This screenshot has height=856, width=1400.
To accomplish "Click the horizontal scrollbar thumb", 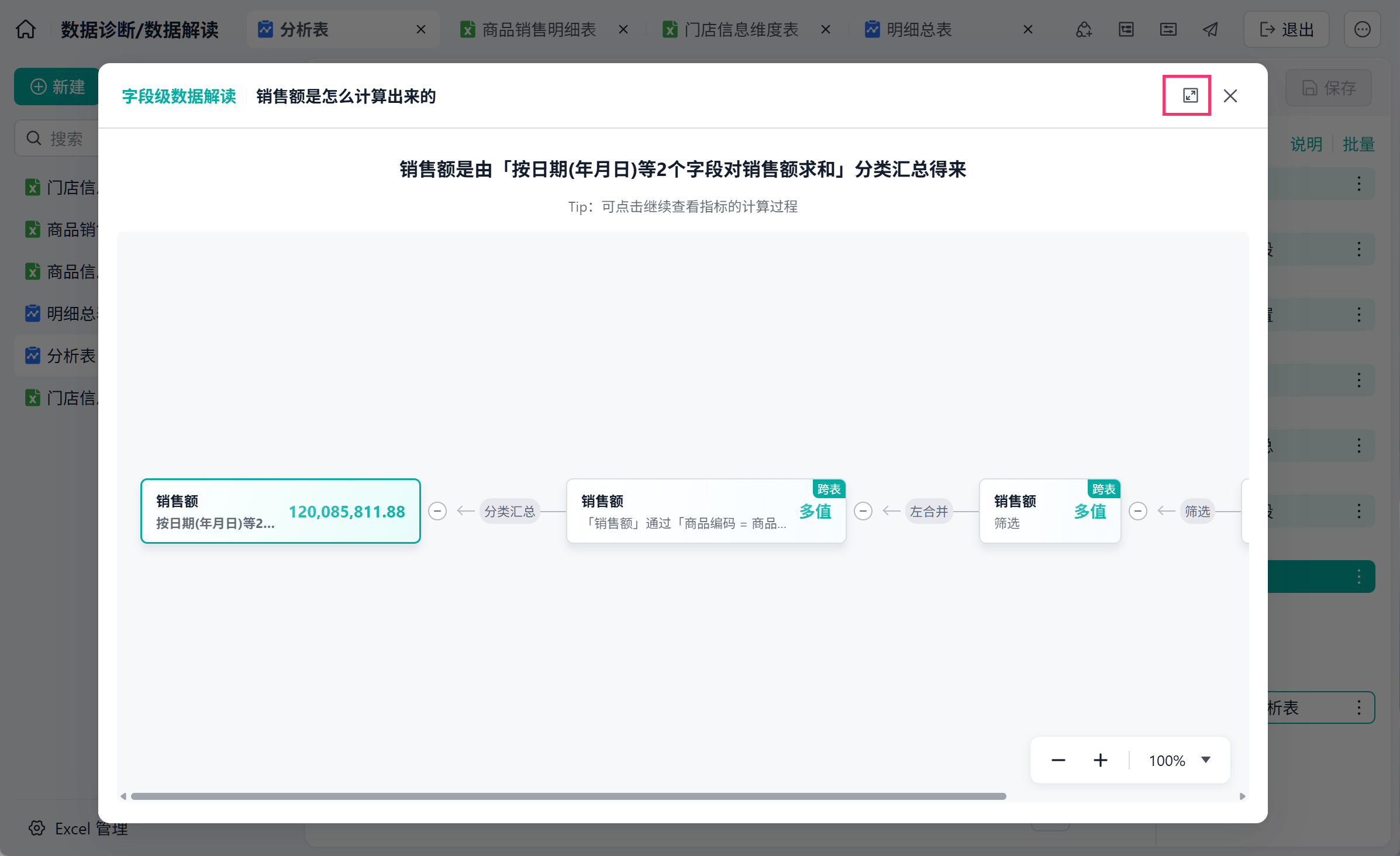I will 568,796.
